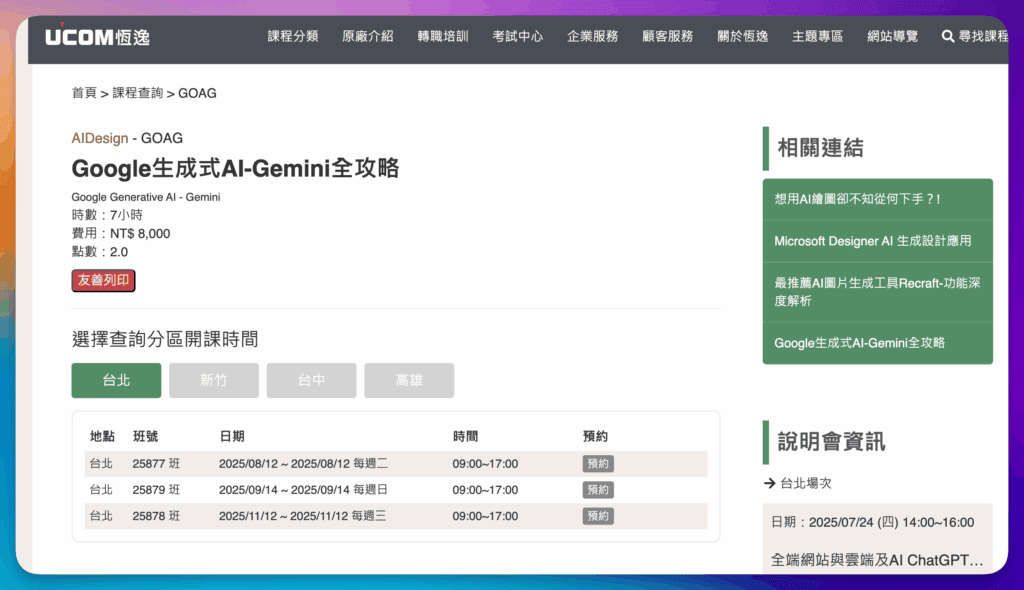Click the 全端網站與雲端及AI ChatGPT briefing title
The image size is (1024, 590).
pos(877,560)
